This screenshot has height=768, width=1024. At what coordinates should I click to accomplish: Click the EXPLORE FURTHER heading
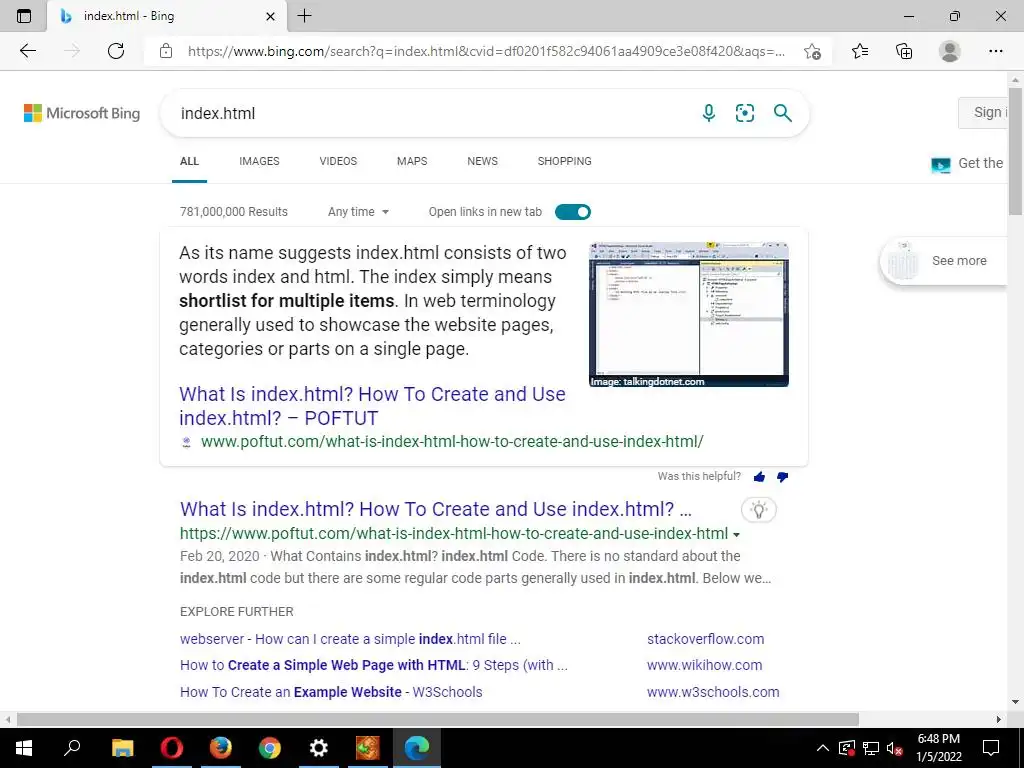coord(236,612)
